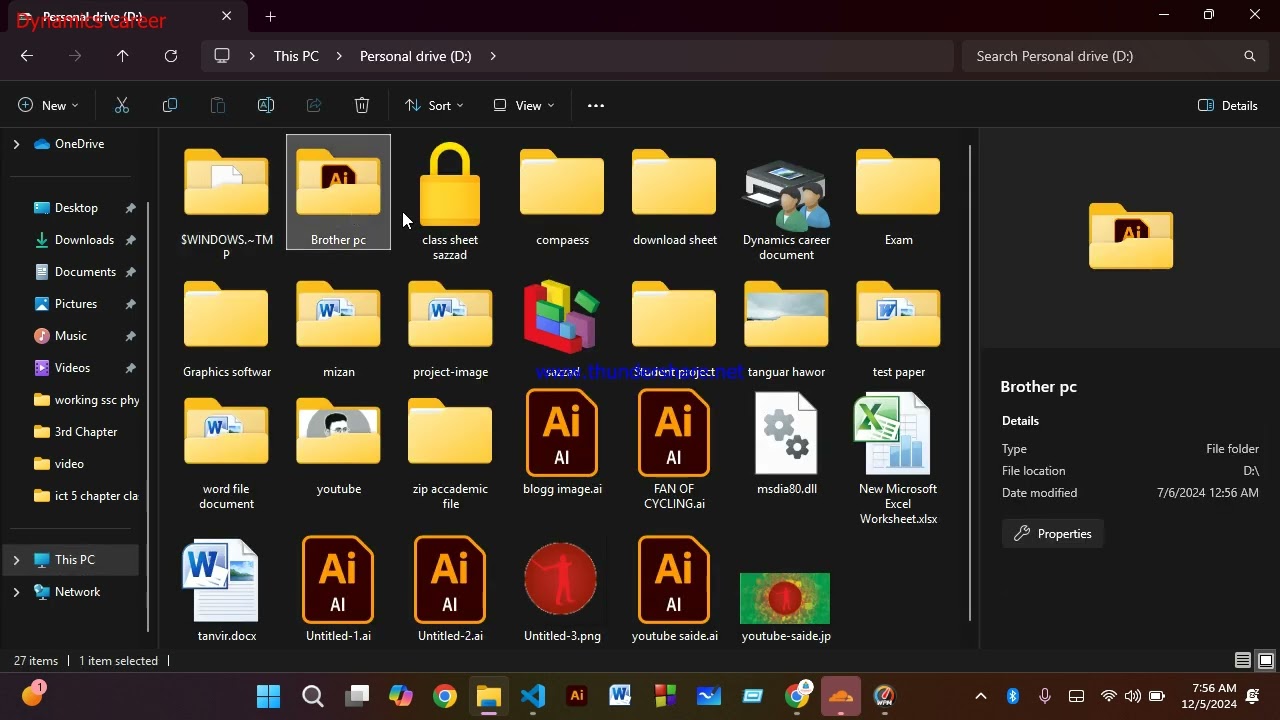This screenshot has height=720, width=1280.
Task: Expand the This PC tree node
Action: coord(16,560)
